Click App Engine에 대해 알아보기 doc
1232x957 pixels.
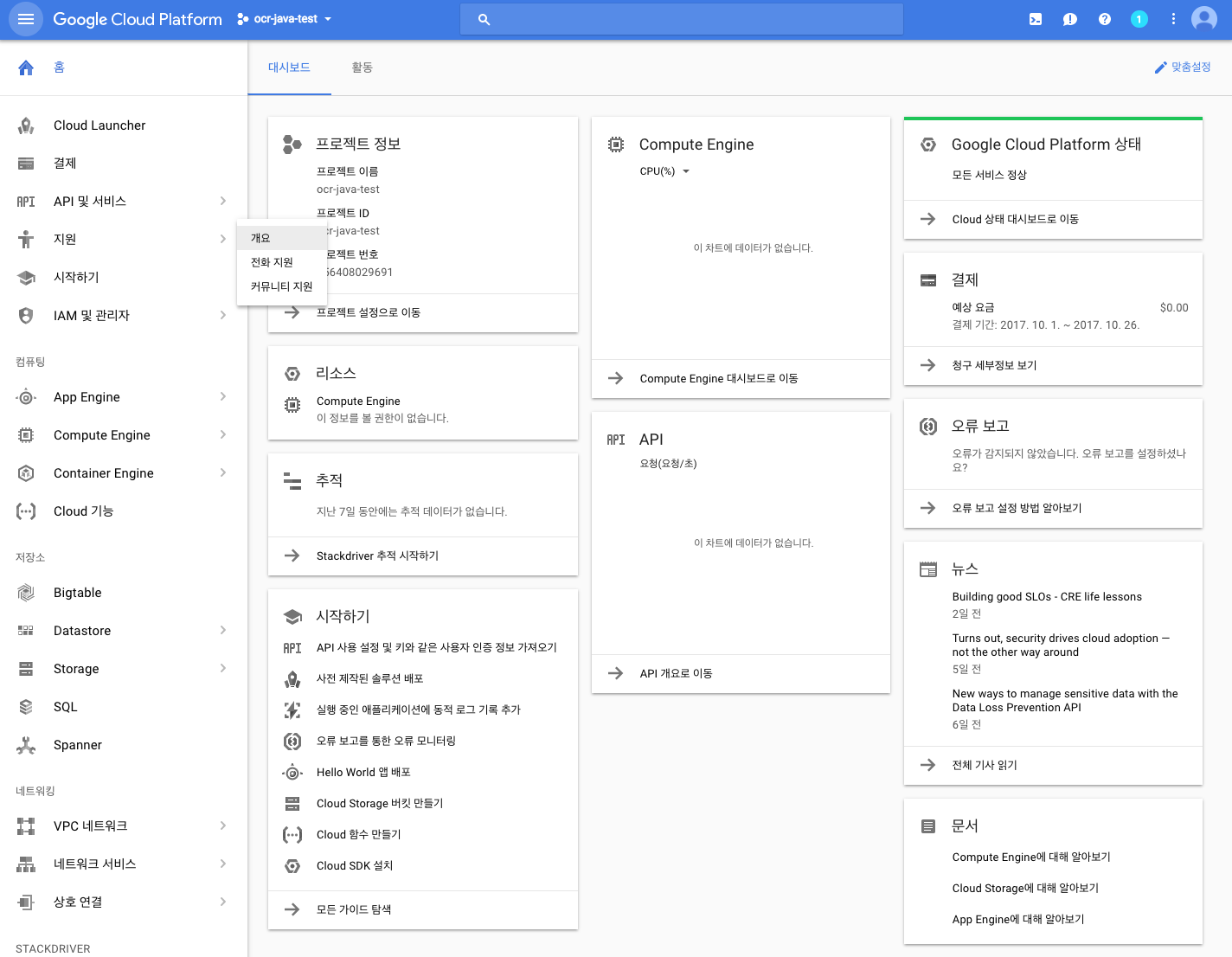[1018, 920]
